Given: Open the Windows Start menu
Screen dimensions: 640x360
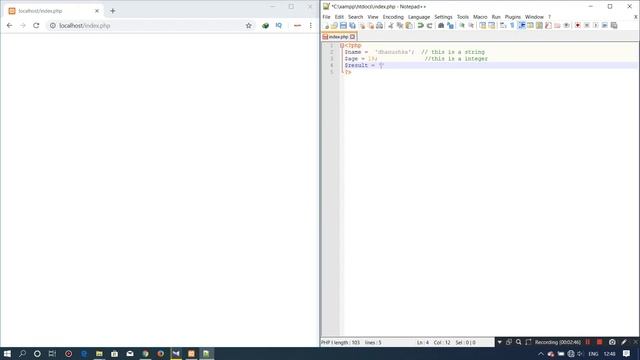Looking at the screenshot, I should pos(7,353).
